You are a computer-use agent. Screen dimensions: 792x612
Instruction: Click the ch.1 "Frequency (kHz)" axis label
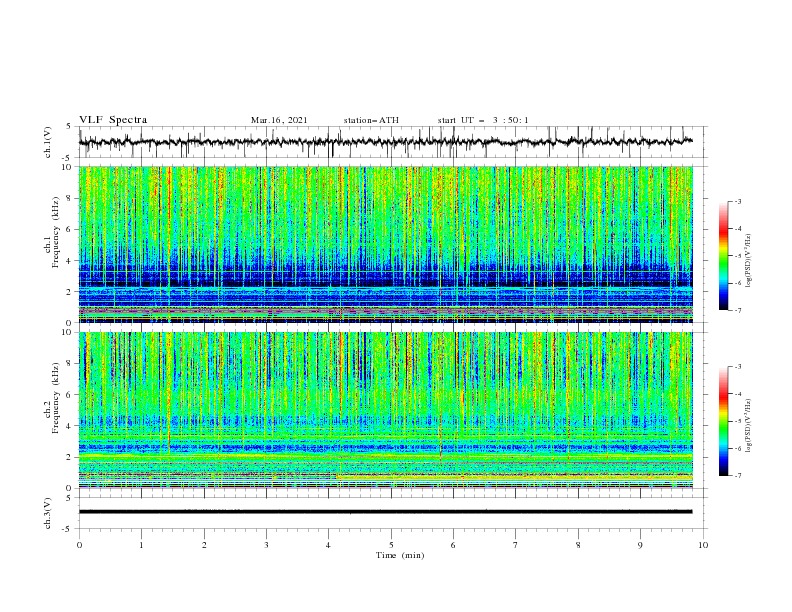click(56, 231)
